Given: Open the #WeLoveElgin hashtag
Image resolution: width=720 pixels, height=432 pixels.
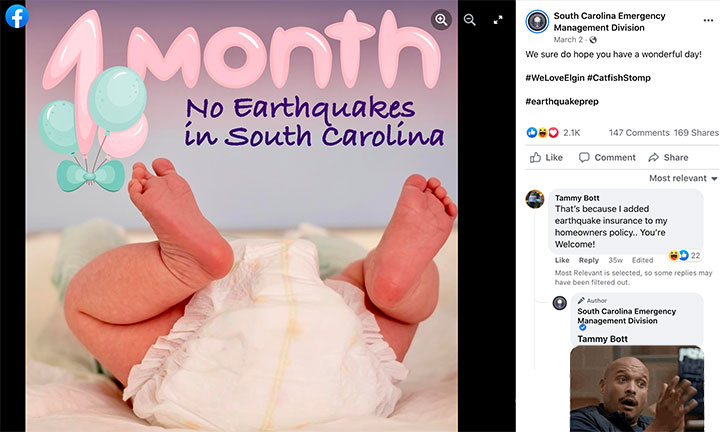Looking at the screenshot, I should pyautogui.click(x=553, y=77).
